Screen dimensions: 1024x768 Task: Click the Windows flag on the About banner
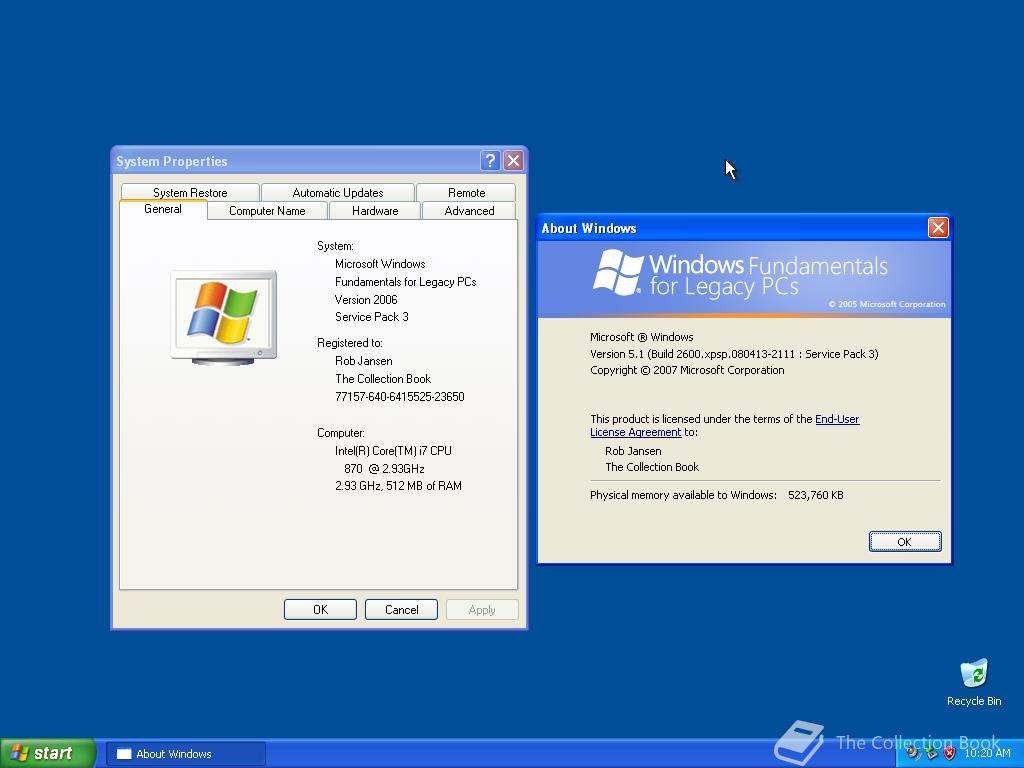pyautogui.click(x=618, y=273)
